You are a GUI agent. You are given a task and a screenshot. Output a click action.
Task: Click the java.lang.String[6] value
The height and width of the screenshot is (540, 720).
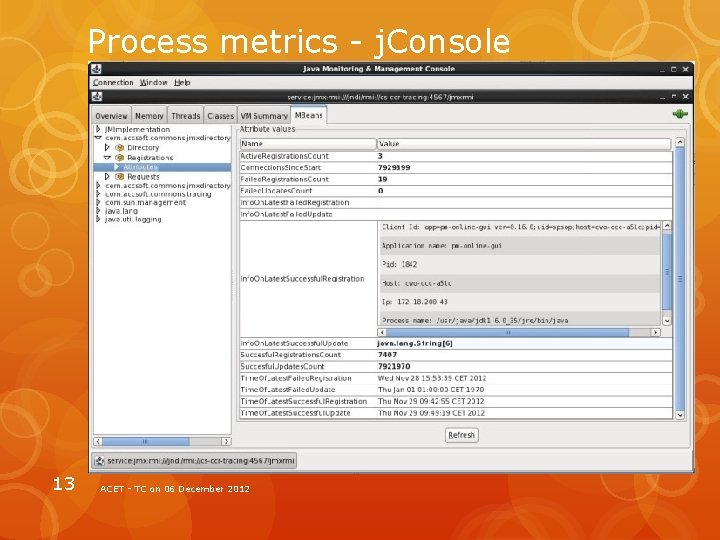pyautogui.click(x=415, y=343)
